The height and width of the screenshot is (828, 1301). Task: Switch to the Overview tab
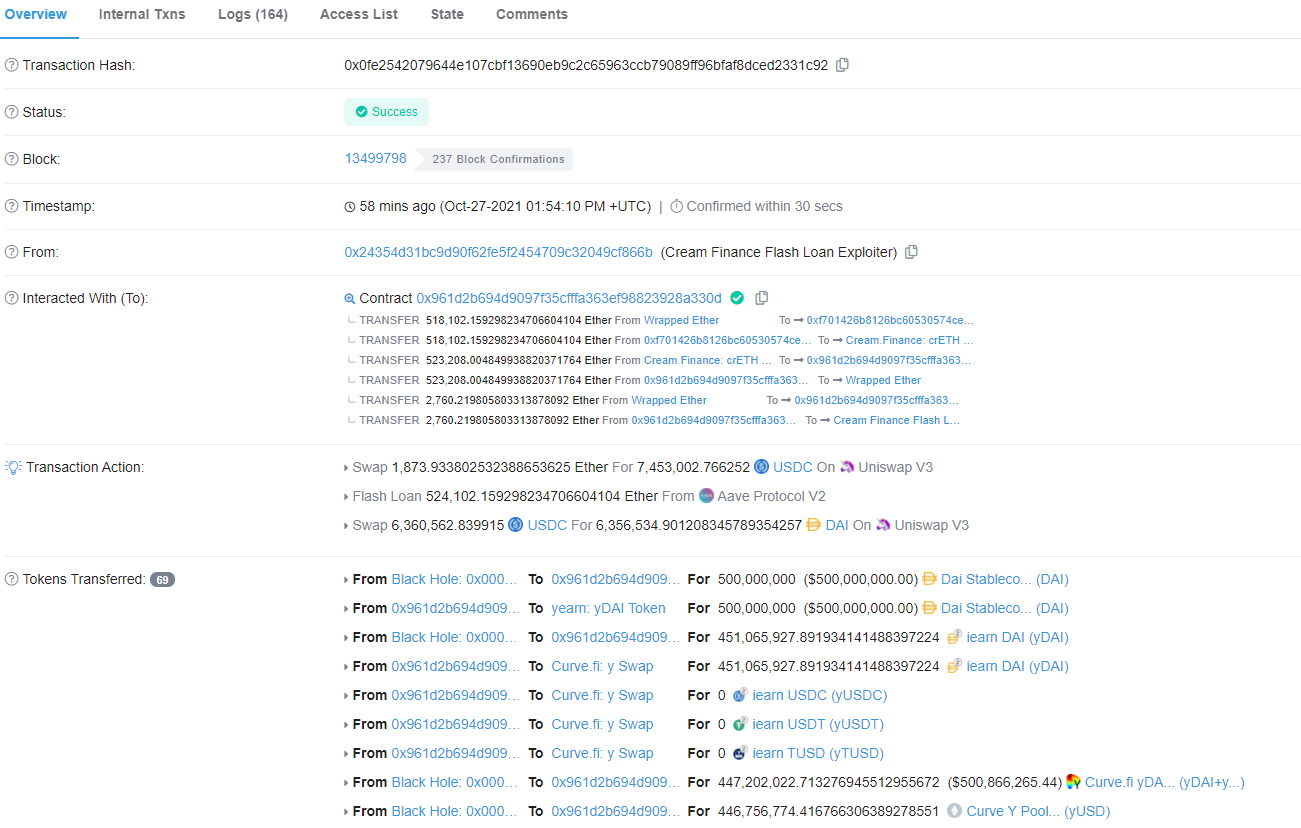pos(36,15)
